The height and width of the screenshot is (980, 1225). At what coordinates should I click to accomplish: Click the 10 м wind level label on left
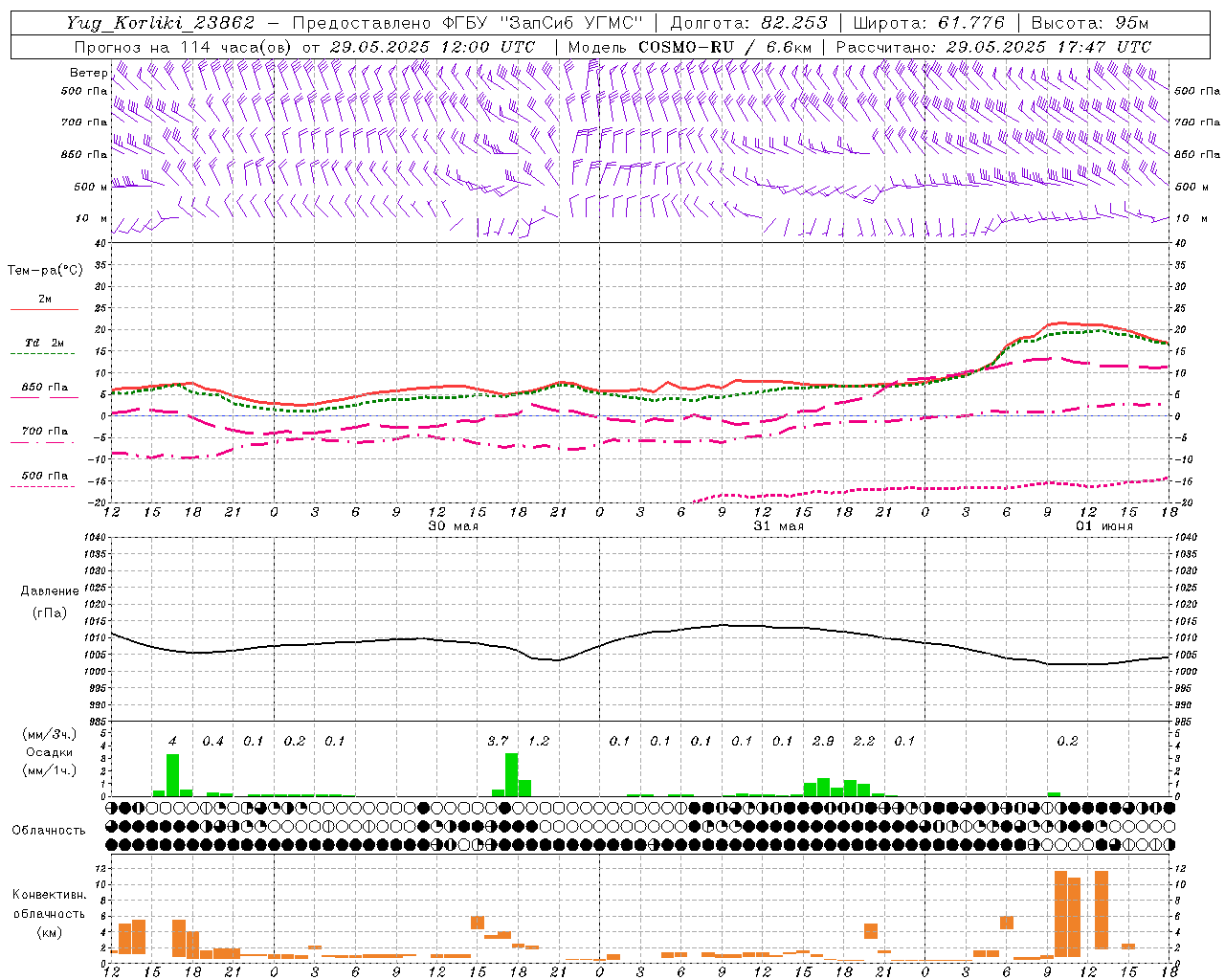tap(90, 219)
